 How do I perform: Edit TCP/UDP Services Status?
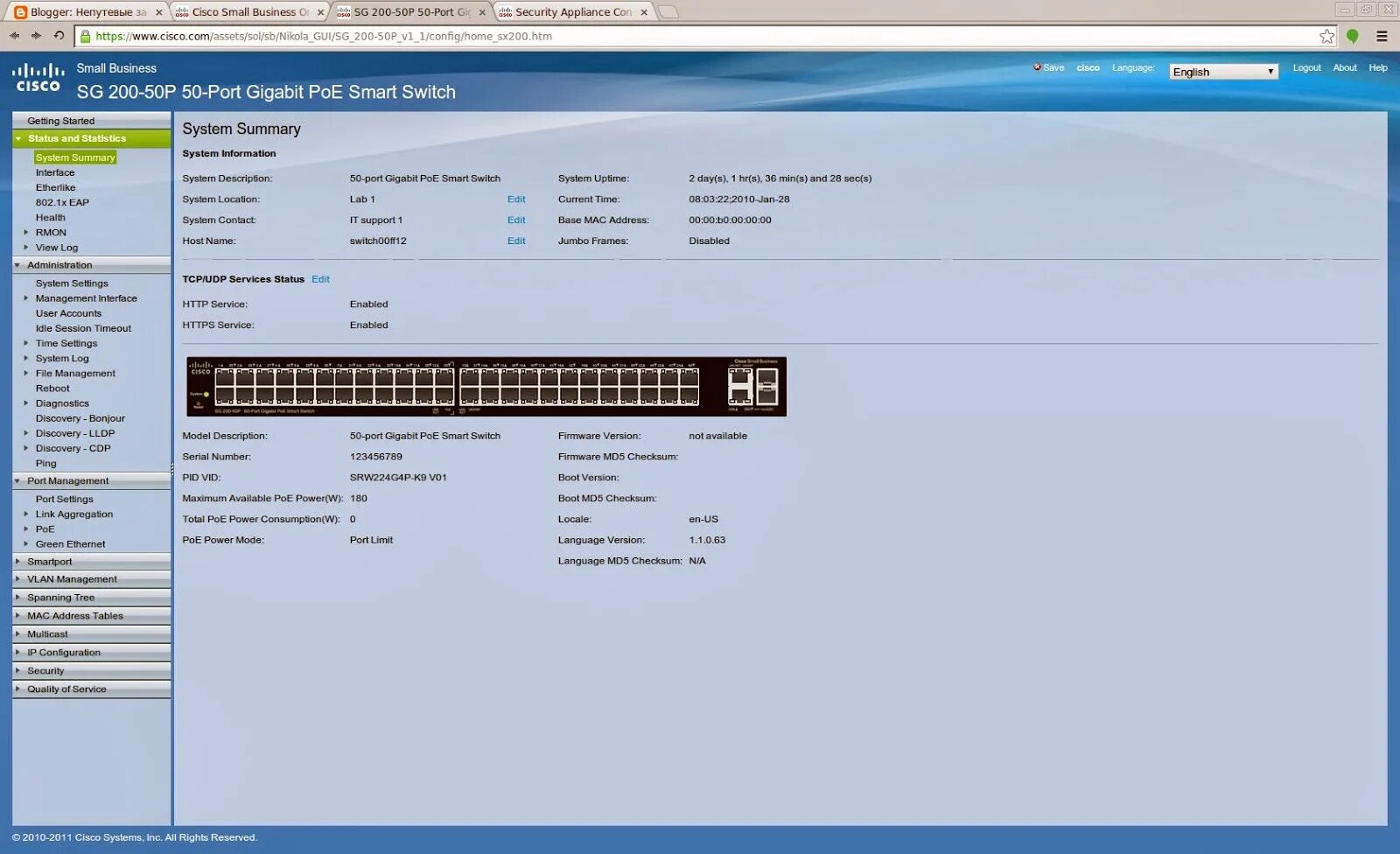[x=320, y=280]
